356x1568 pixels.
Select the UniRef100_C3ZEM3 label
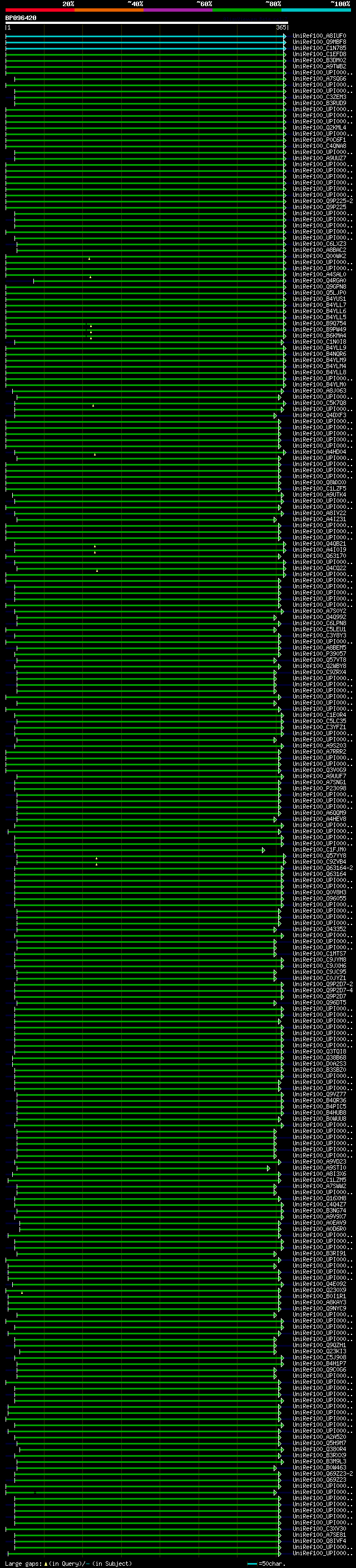(x=319, y=97)
